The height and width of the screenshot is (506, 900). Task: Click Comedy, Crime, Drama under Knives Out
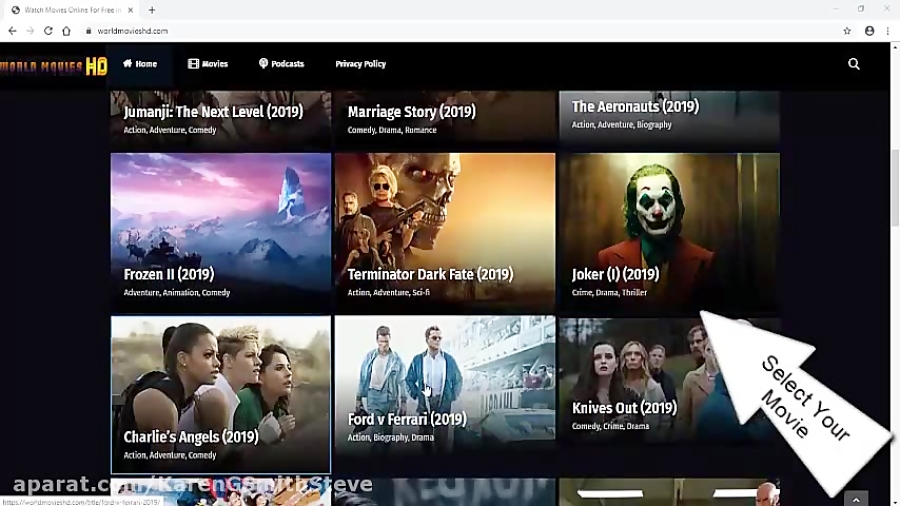[x=611, y=426]
